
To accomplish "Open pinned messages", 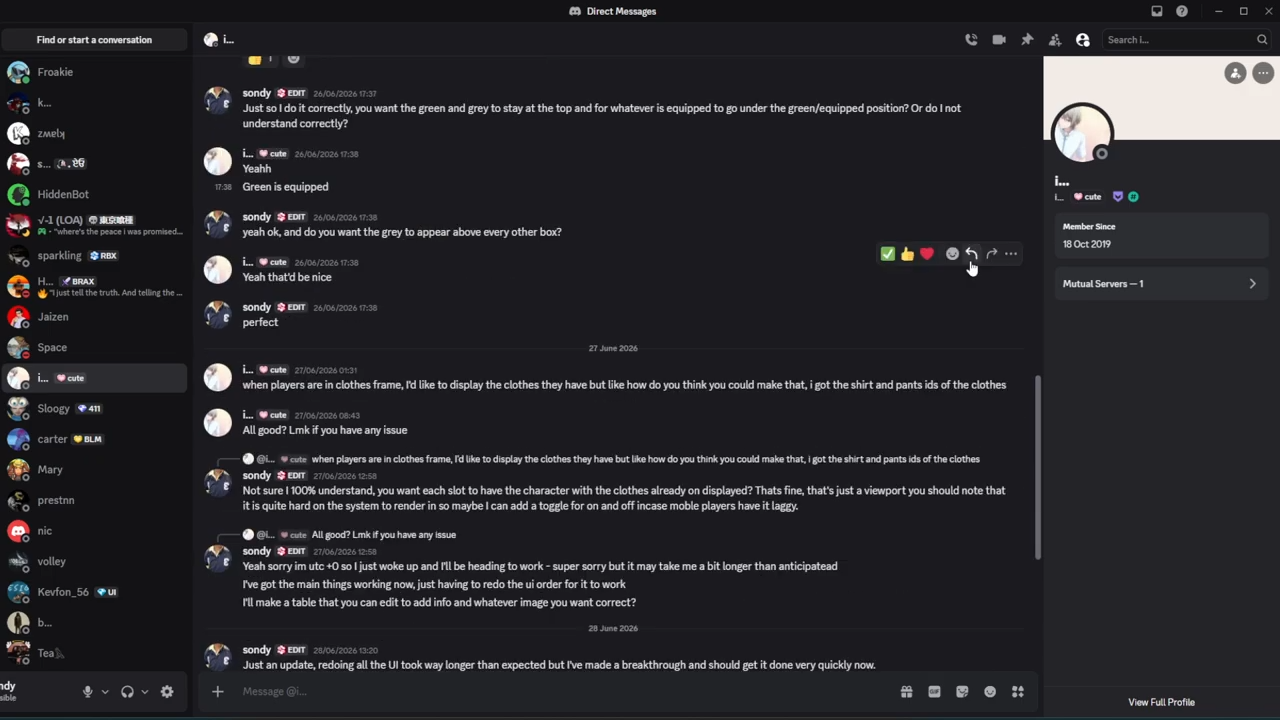I will tap(1027, 40).
